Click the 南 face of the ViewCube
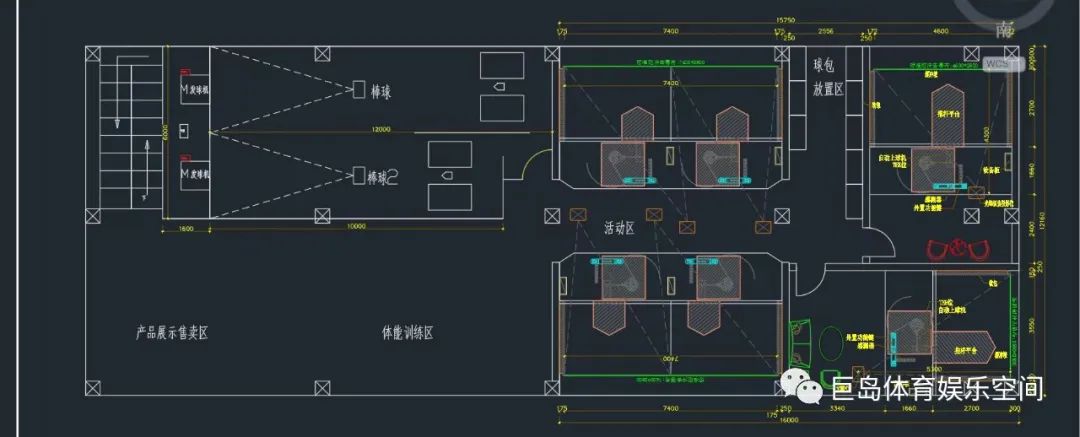This screenshot has height=437, width=1080. (1007, 31)
